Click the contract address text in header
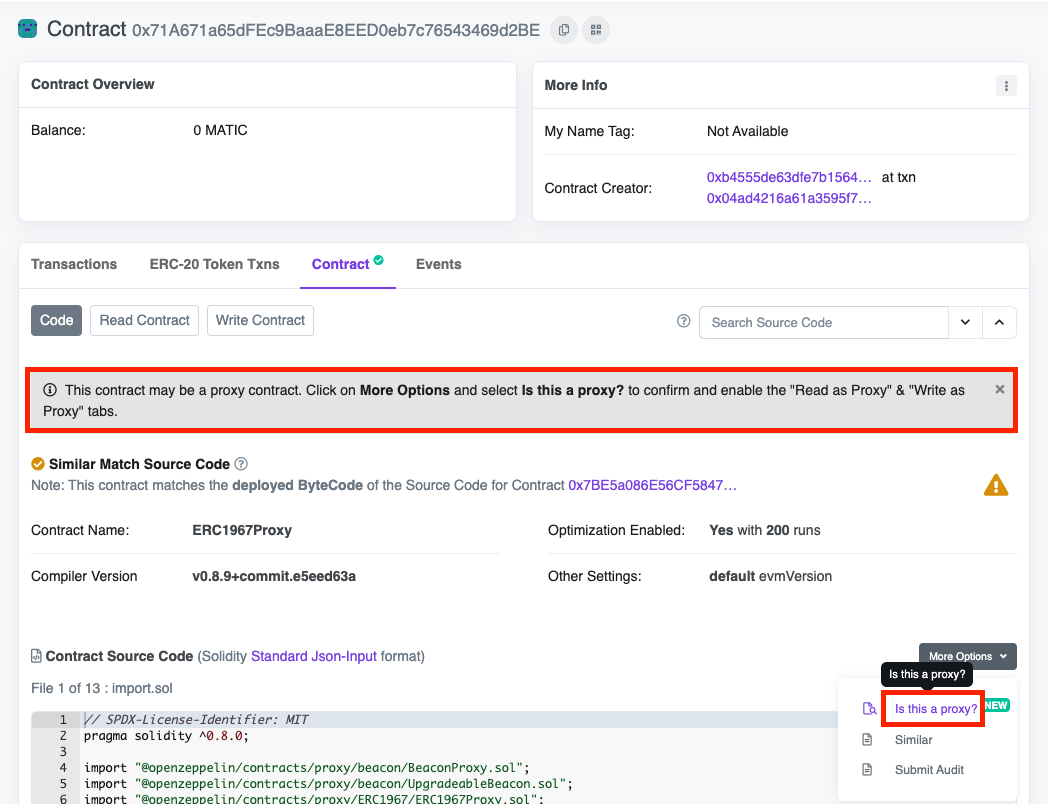1048x804 pixels. coord(336,30)
